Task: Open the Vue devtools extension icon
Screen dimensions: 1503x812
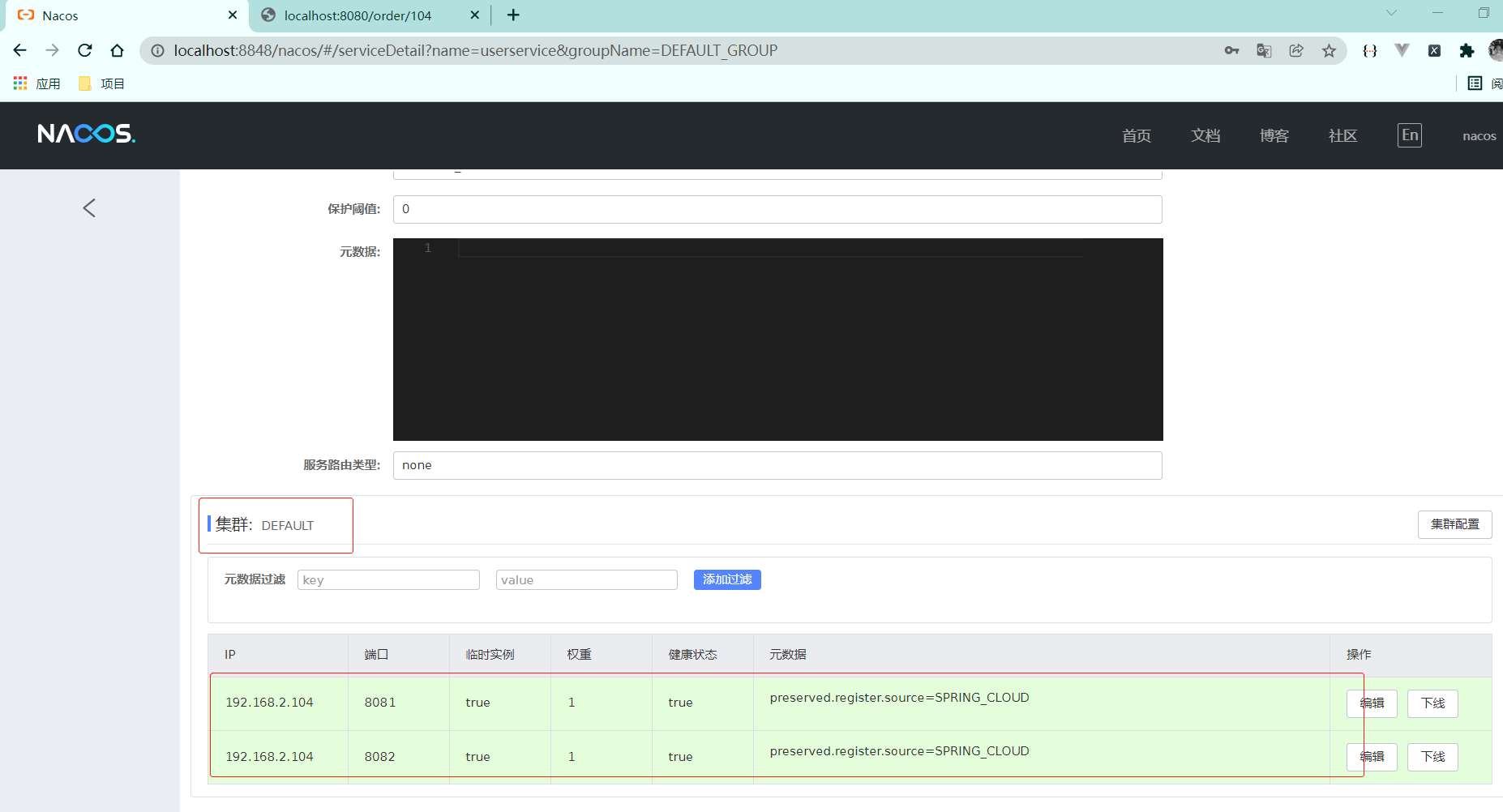Action: [1402, 50]
